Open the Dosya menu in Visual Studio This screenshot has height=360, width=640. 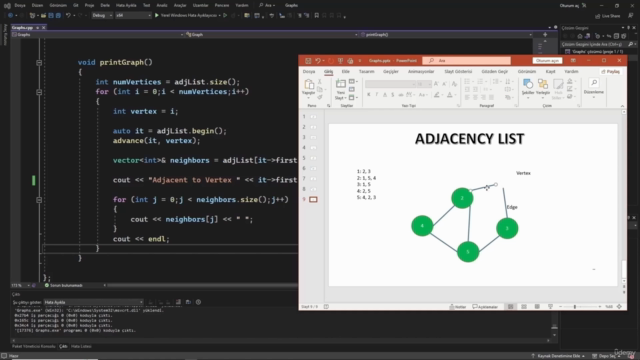20,5
